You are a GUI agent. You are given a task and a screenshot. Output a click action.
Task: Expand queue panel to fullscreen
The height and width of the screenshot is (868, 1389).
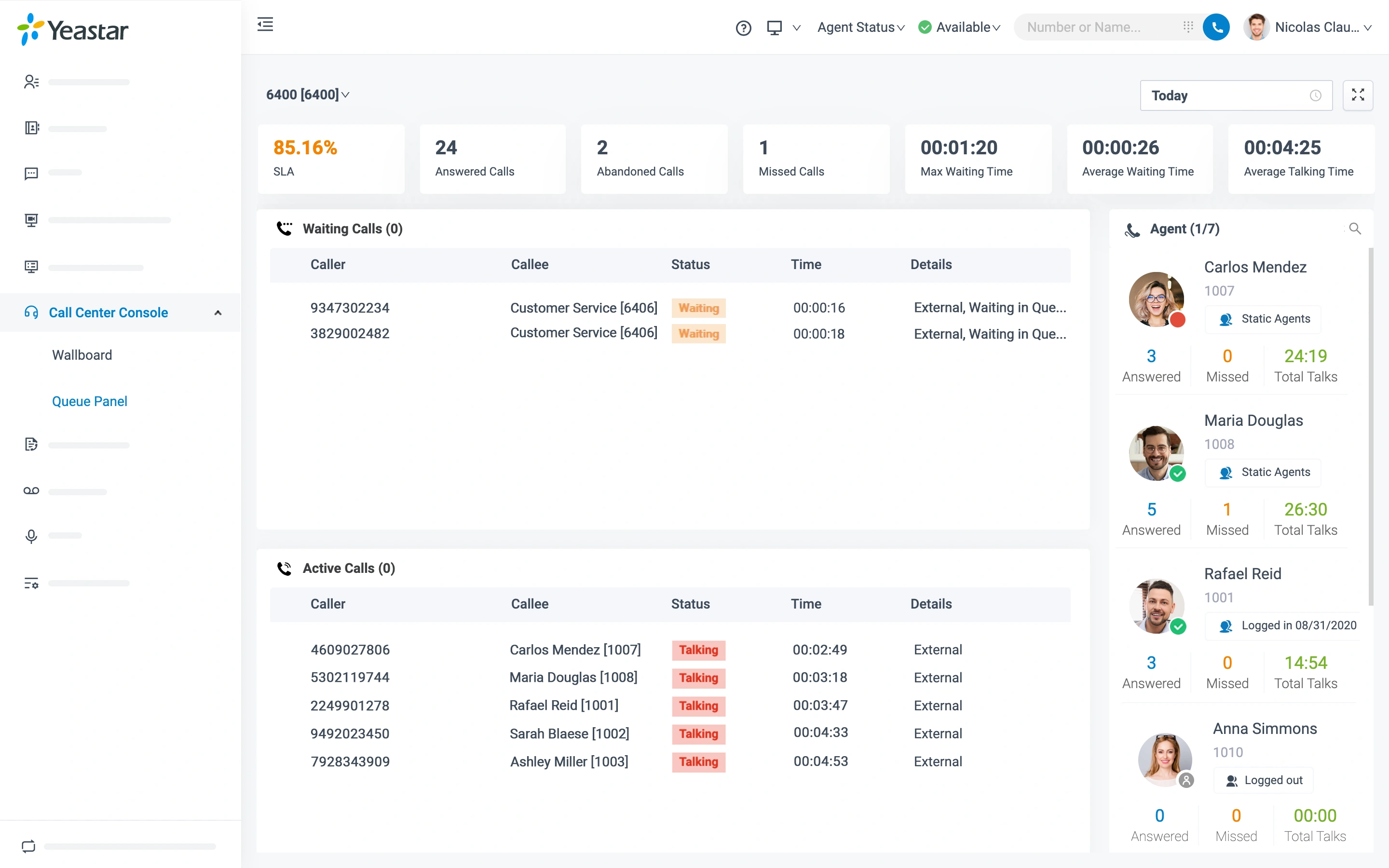(1358, 95)
